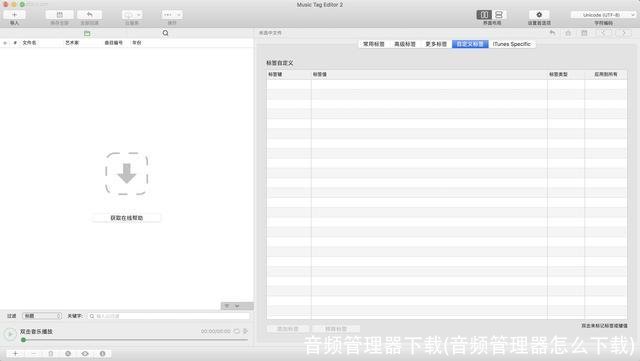Click the trash icon in the bottom bar
Viewport: 640px width, 361px height.
point(51,354)
